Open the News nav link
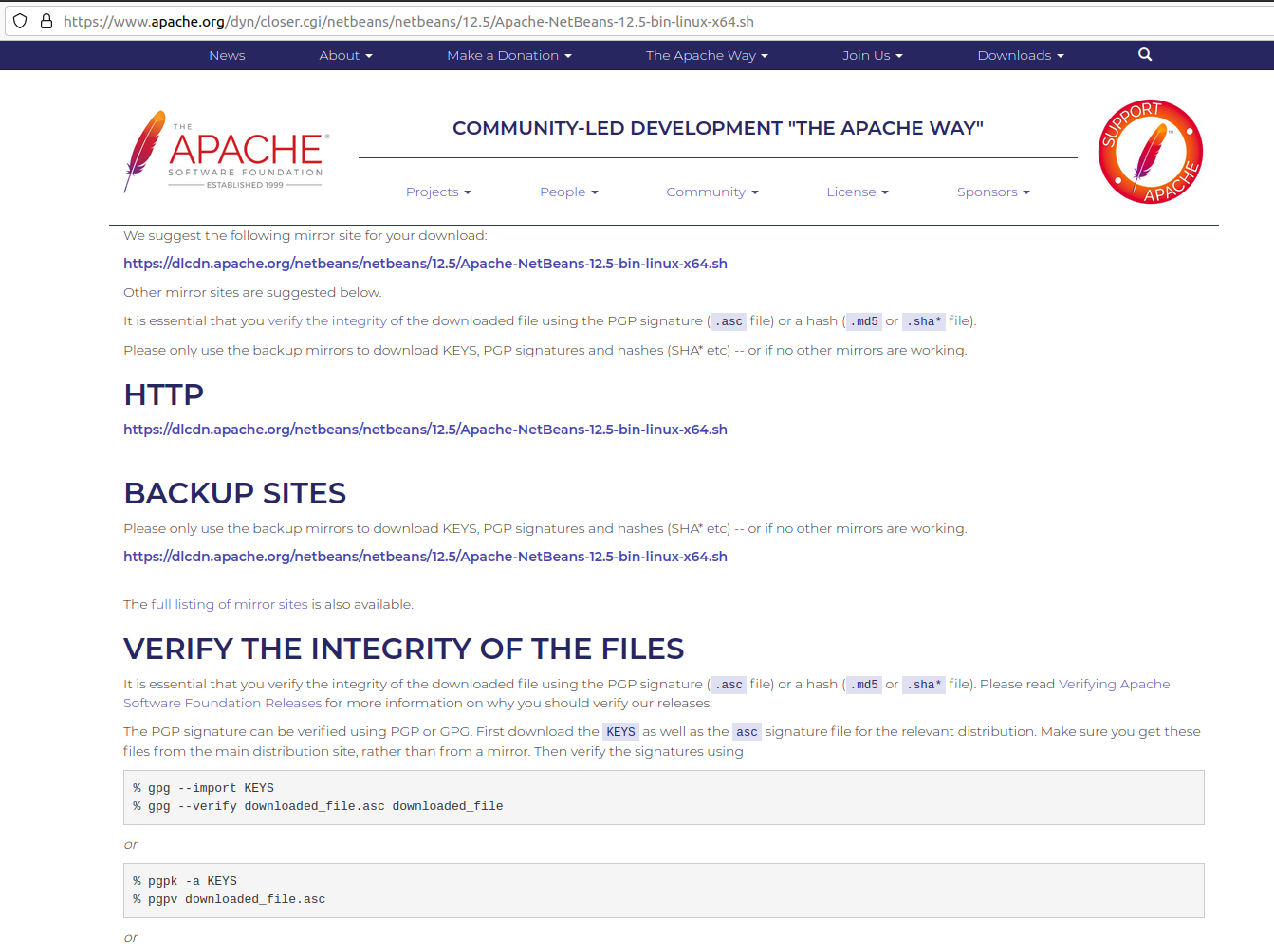The width and height of the screenshot is (1274, 952). tap(227, 56)
